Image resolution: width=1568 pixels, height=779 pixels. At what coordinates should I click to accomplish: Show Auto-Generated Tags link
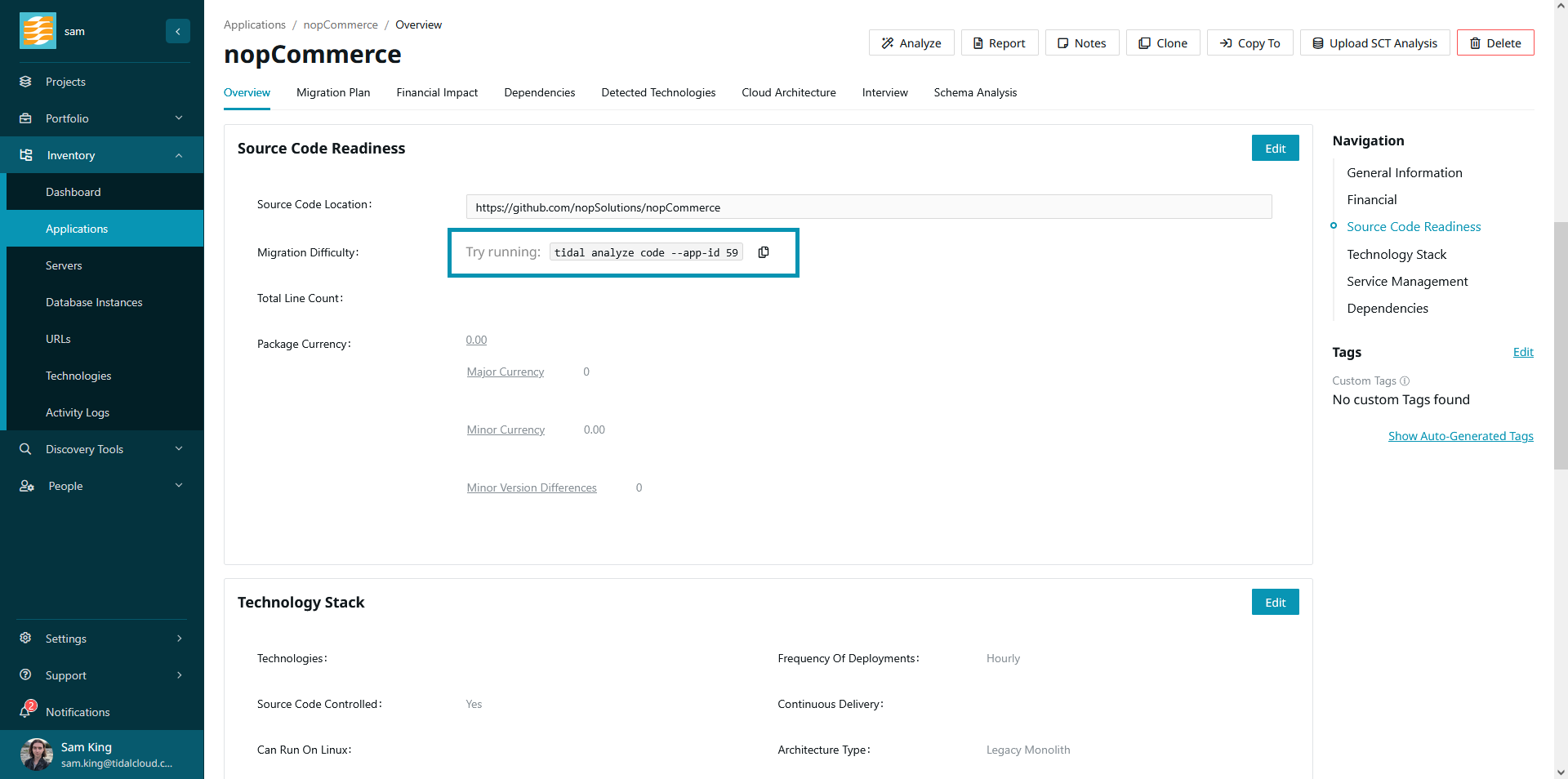1460,436
